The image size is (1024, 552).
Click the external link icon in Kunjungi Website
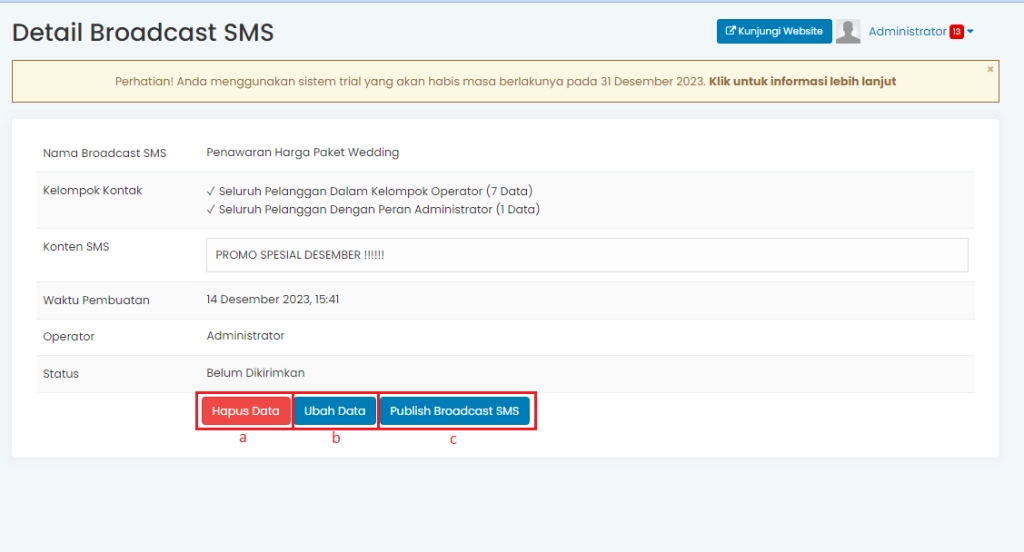point(730,32)
